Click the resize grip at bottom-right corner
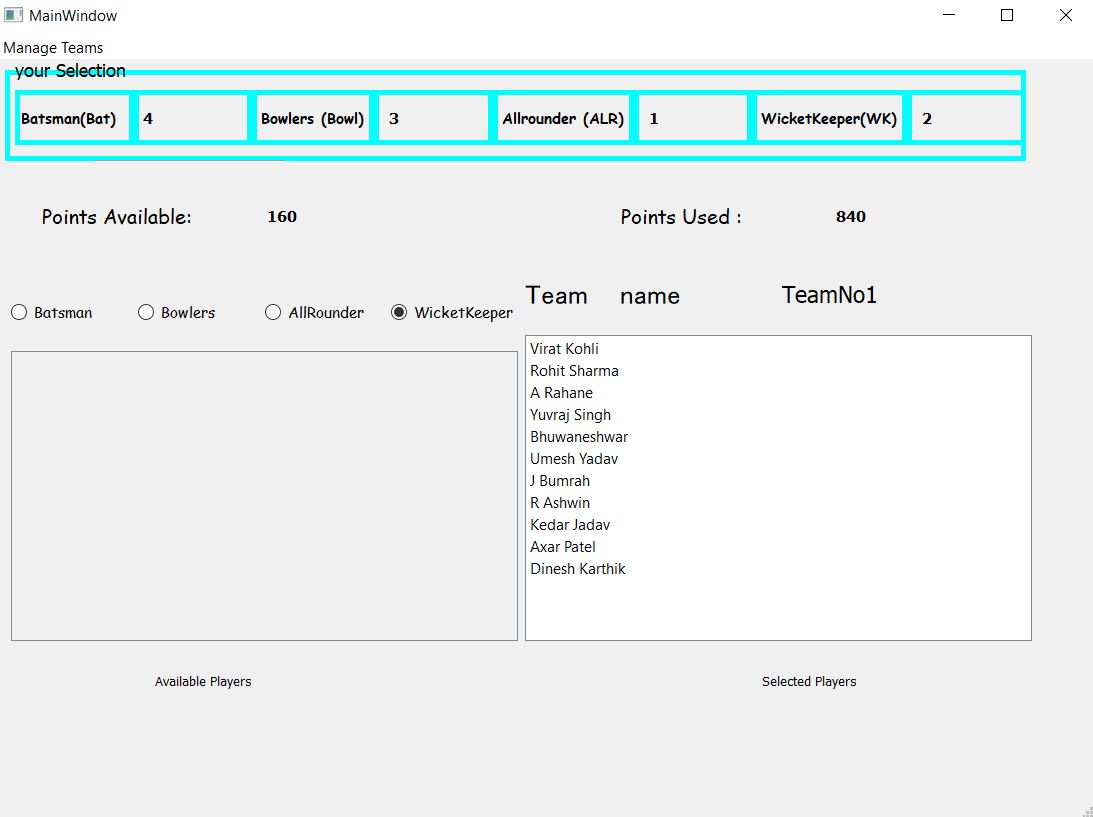The image size is (1093, 817). [1086, 810]
